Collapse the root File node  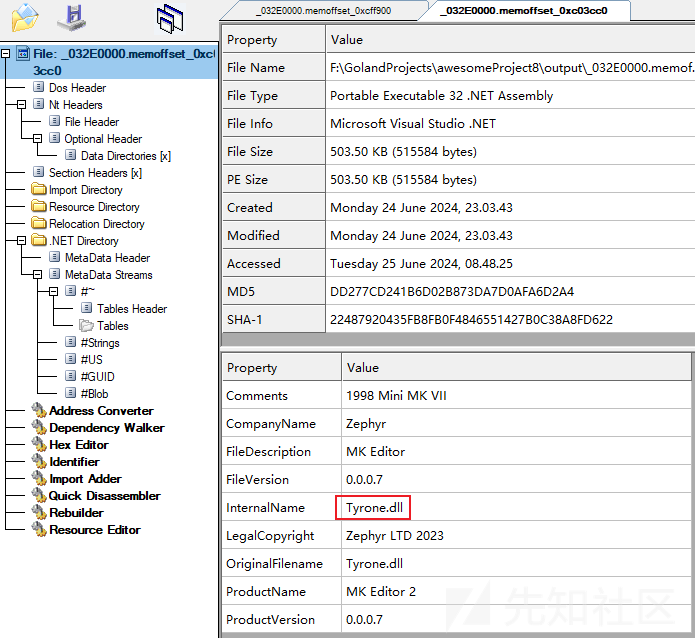click(5, 54)
